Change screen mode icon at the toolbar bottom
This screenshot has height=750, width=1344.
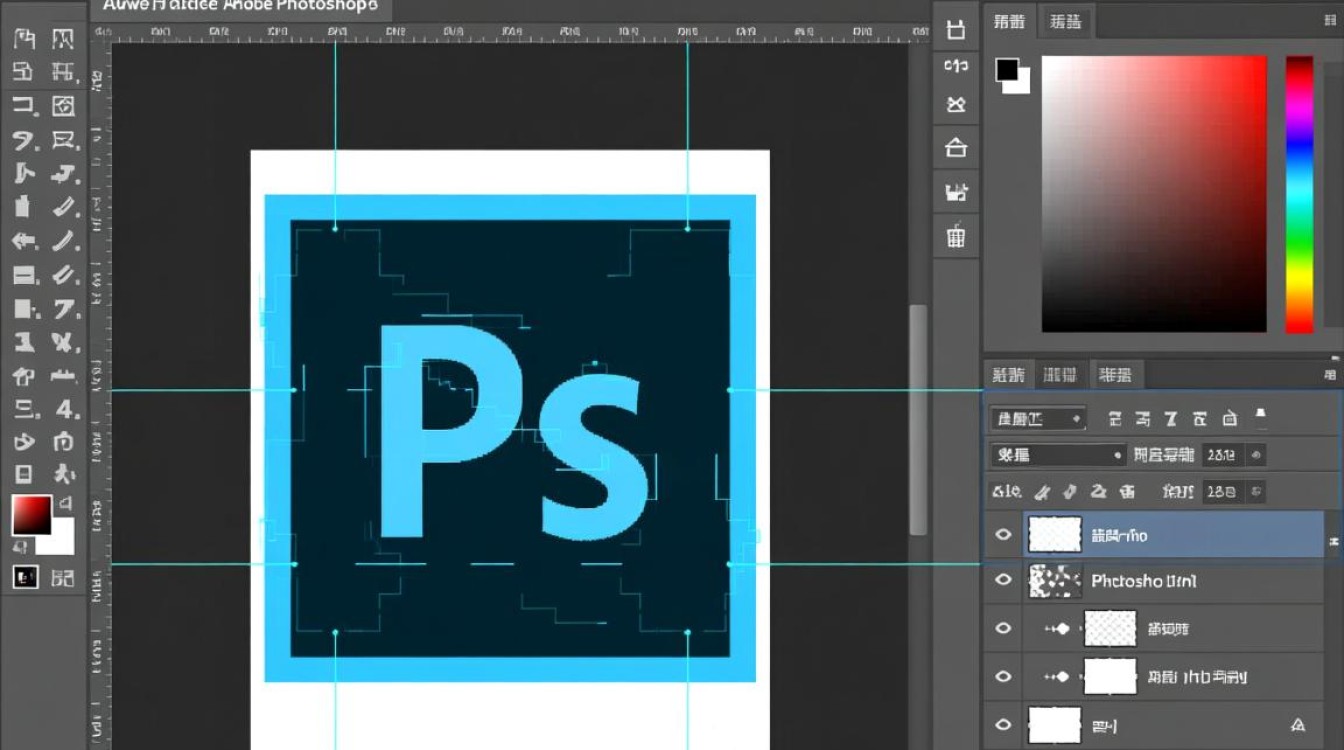click(62, 577)
